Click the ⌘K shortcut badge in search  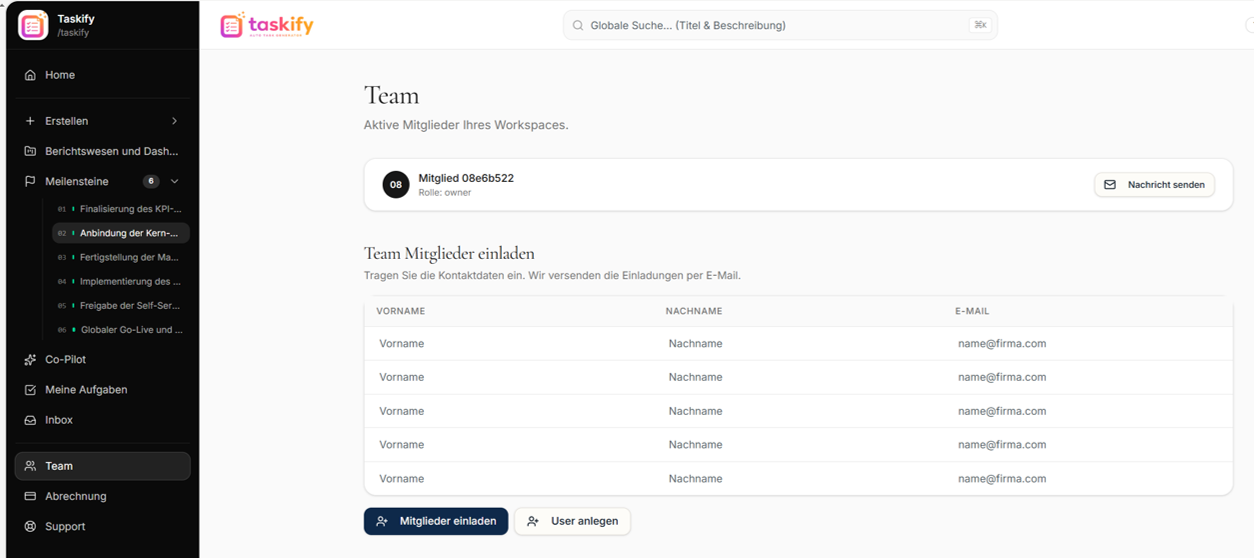[x=980, y=25]
